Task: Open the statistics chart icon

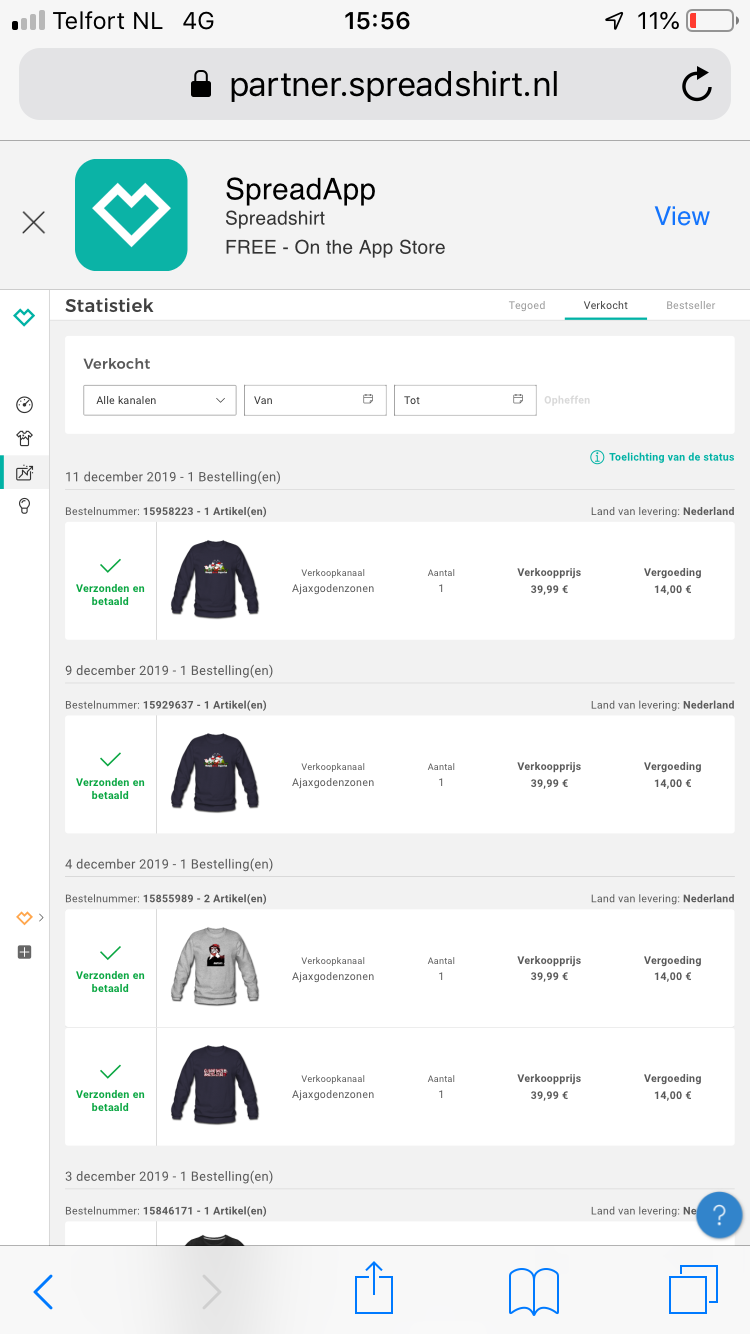Action: click(25, 472)
